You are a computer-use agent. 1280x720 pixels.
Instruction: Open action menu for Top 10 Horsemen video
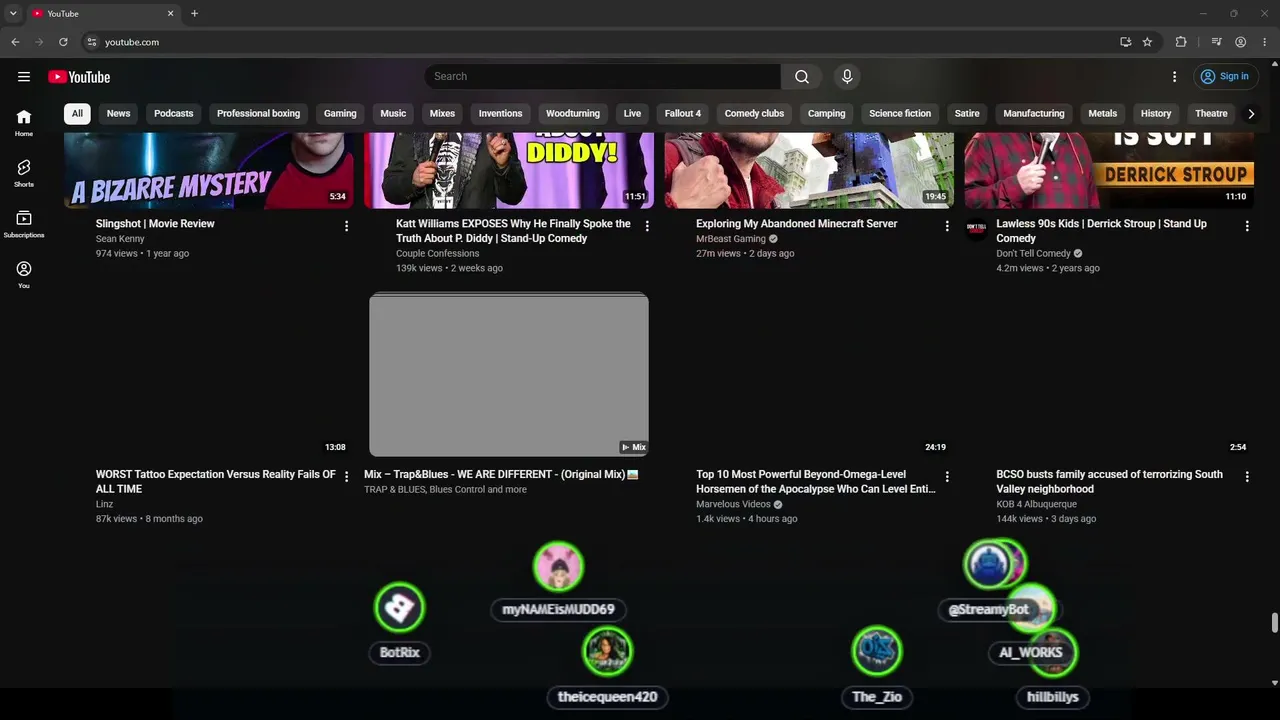pos(947,477)
